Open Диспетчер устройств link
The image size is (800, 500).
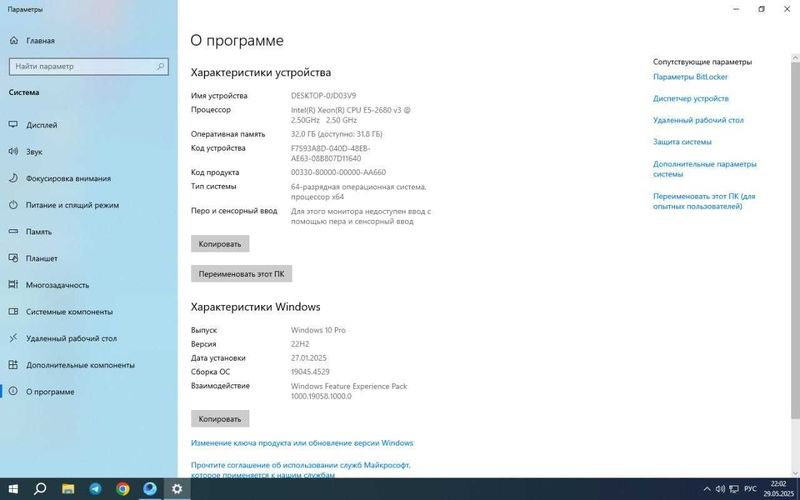click(691, 98)
